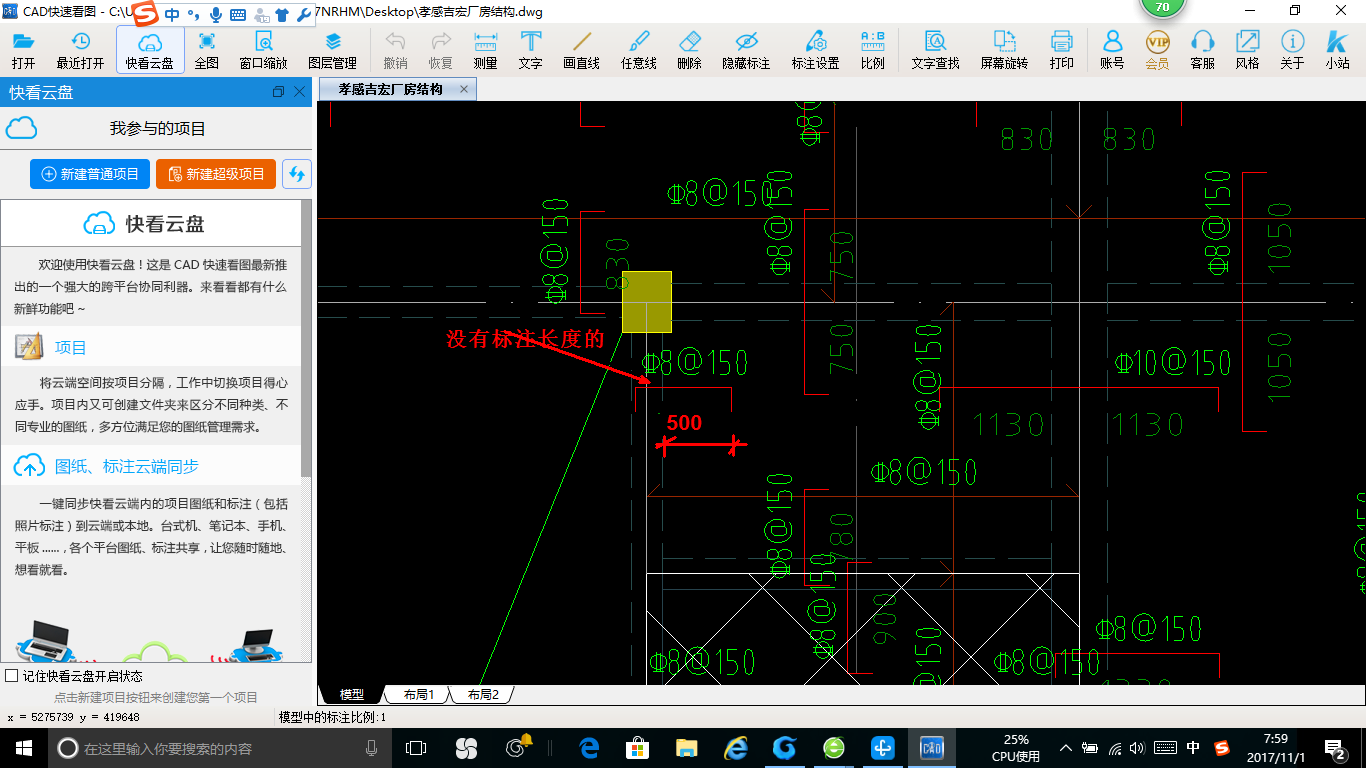This screenshot has height=768, width=1366.
Task: Create a new super project (新建超级项目)
Action: point(216,174)
